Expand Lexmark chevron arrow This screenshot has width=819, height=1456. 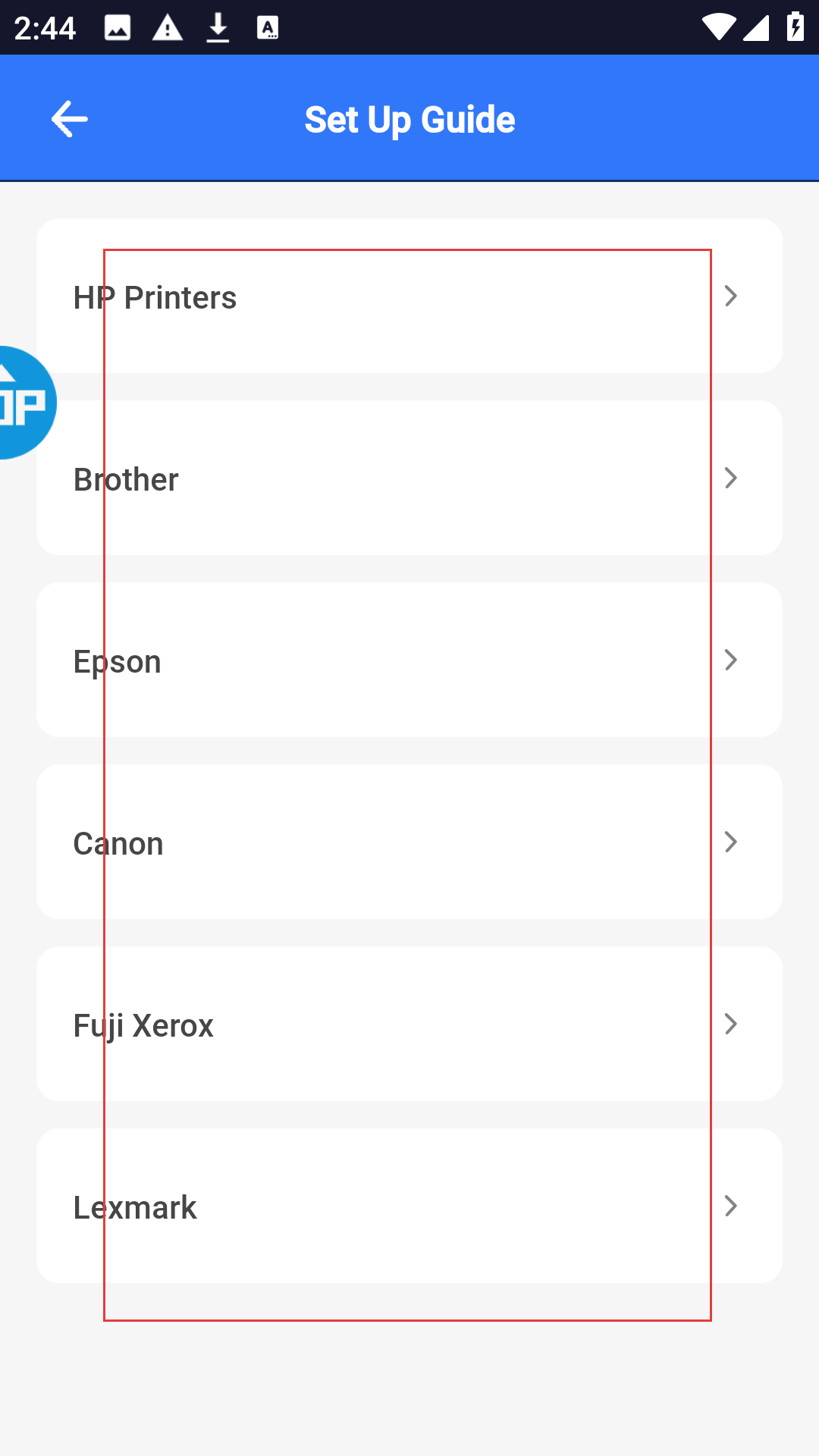730,1206
